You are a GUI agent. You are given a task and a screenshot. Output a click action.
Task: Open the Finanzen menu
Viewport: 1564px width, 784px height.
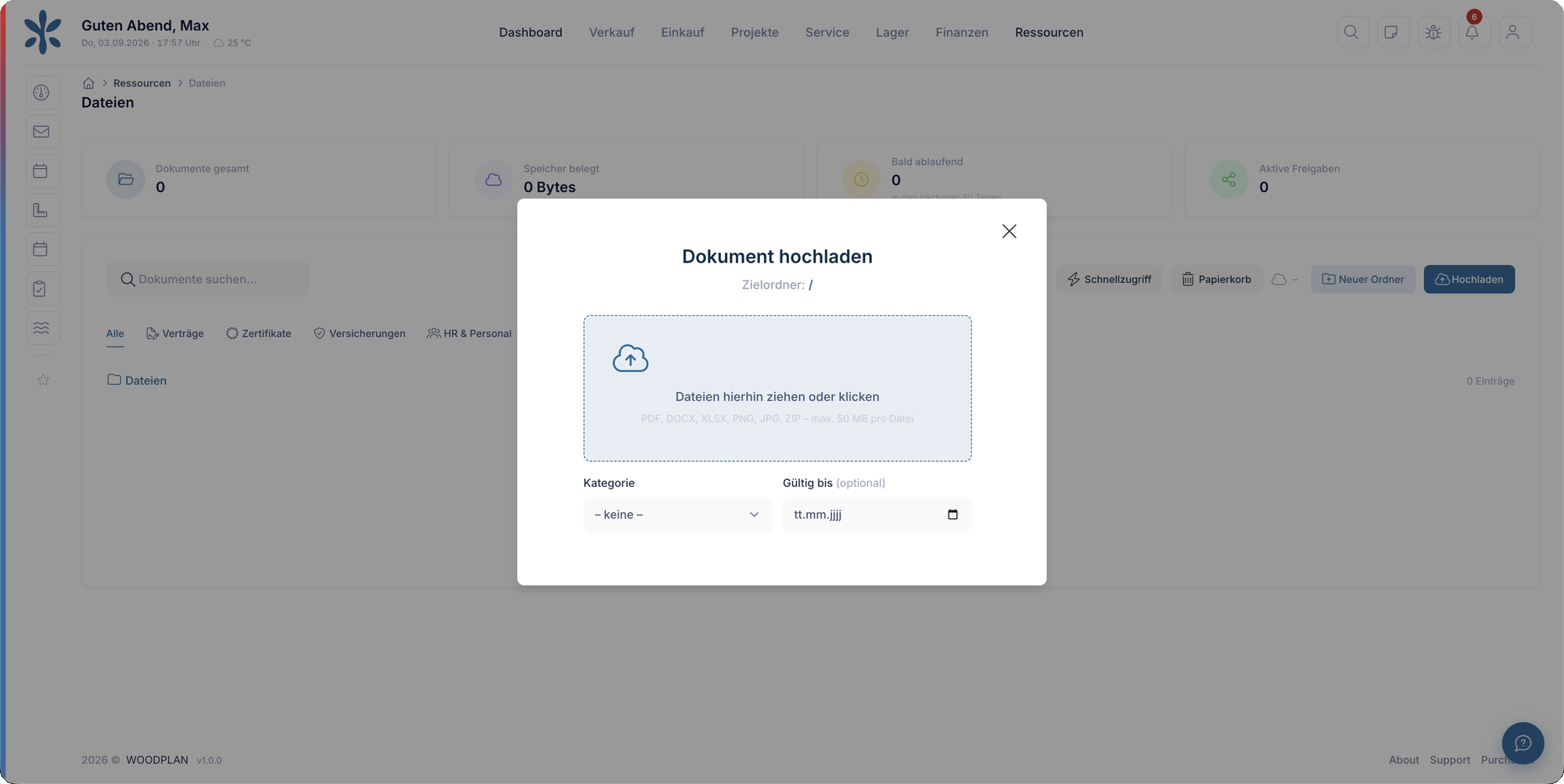(x=962, y=32)
